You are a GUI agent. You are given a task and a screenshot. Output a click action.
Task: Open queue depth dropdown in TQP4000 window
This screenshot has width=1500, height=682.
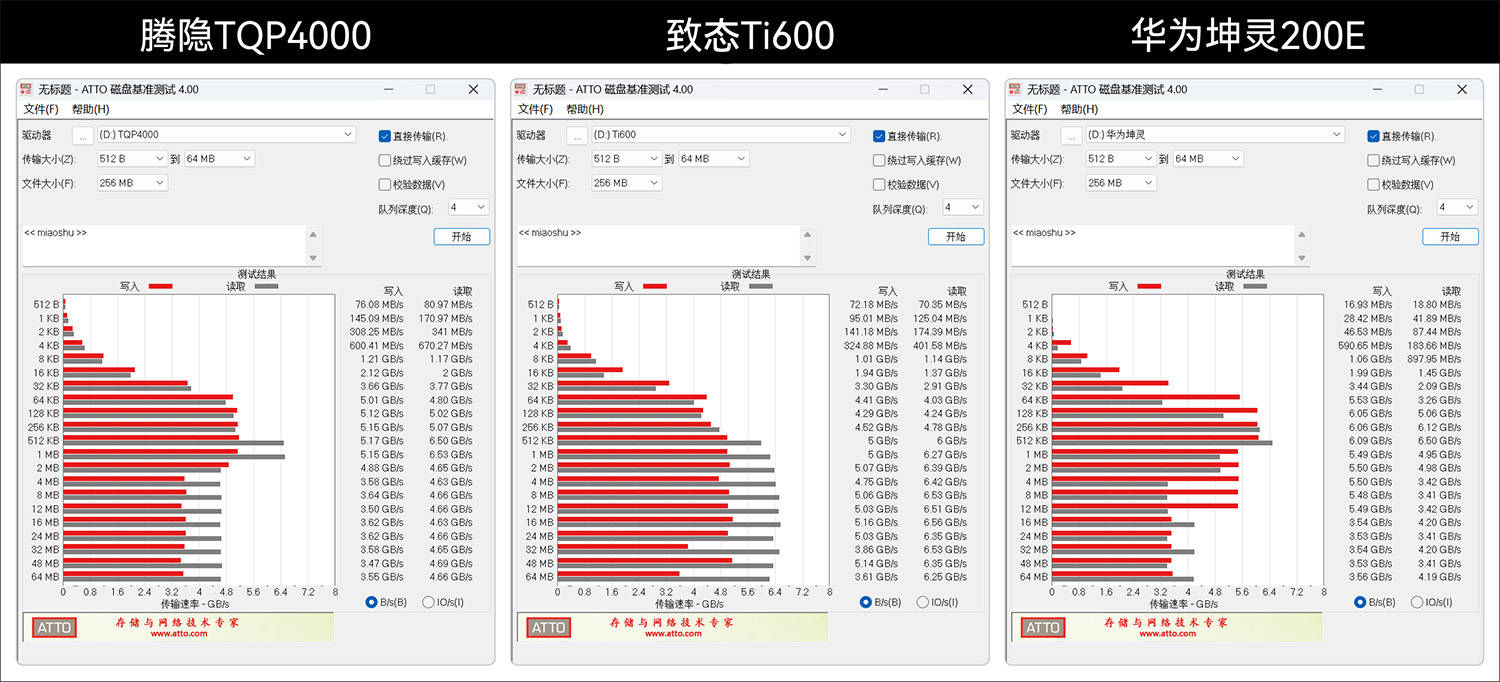coord(467,207)
